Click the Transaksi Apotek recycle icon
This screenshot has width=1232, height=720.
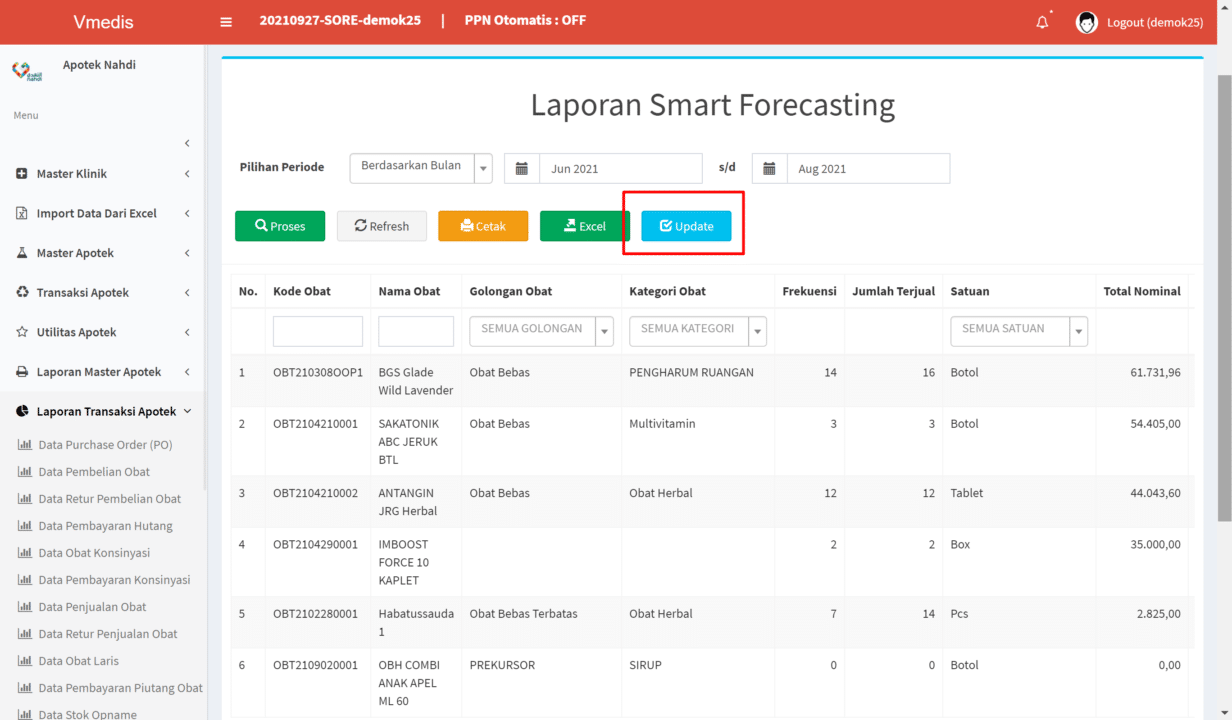pos(22,292)
